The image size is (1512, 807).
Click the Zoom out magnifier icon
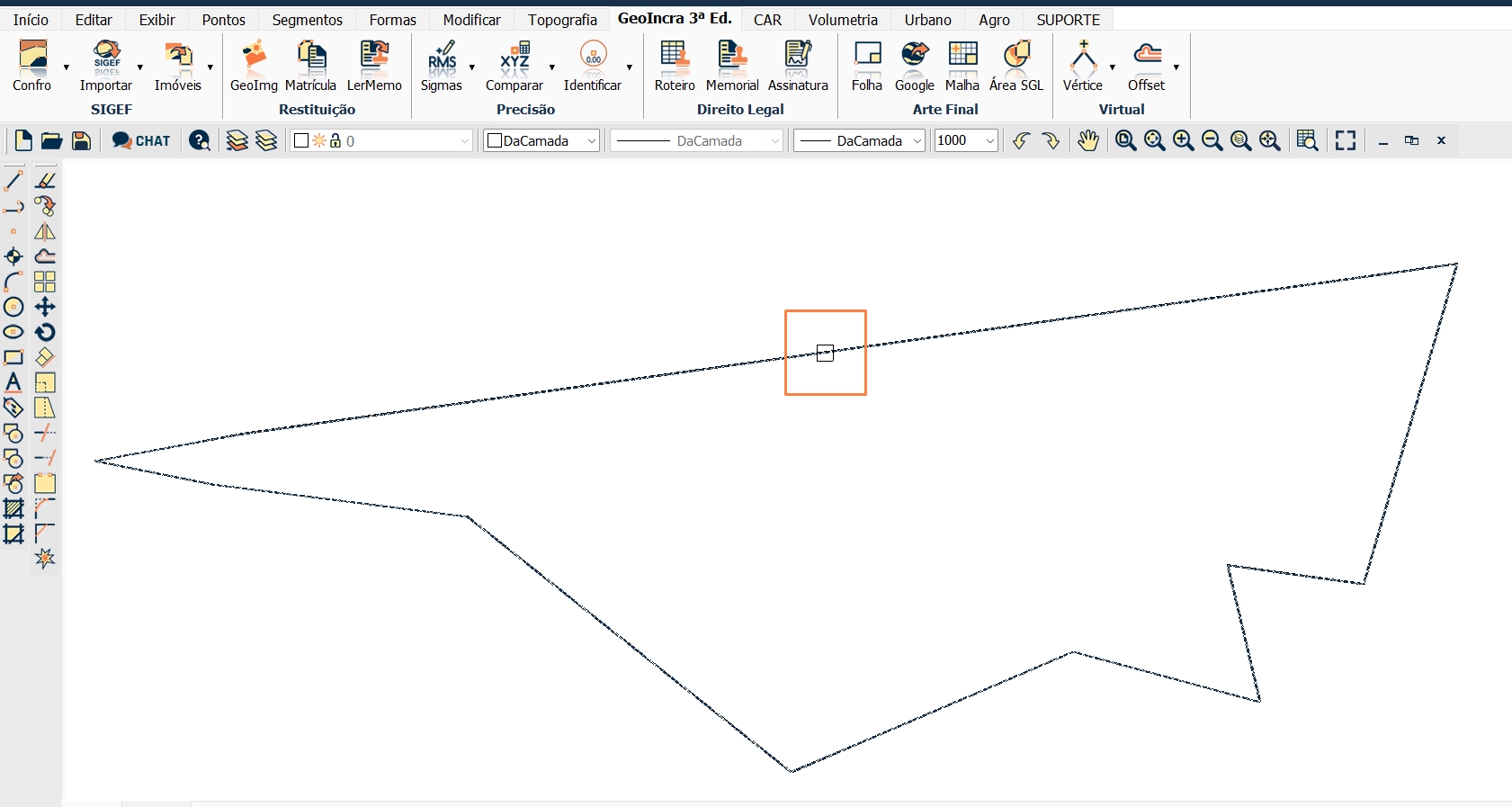pos(1212,140)
